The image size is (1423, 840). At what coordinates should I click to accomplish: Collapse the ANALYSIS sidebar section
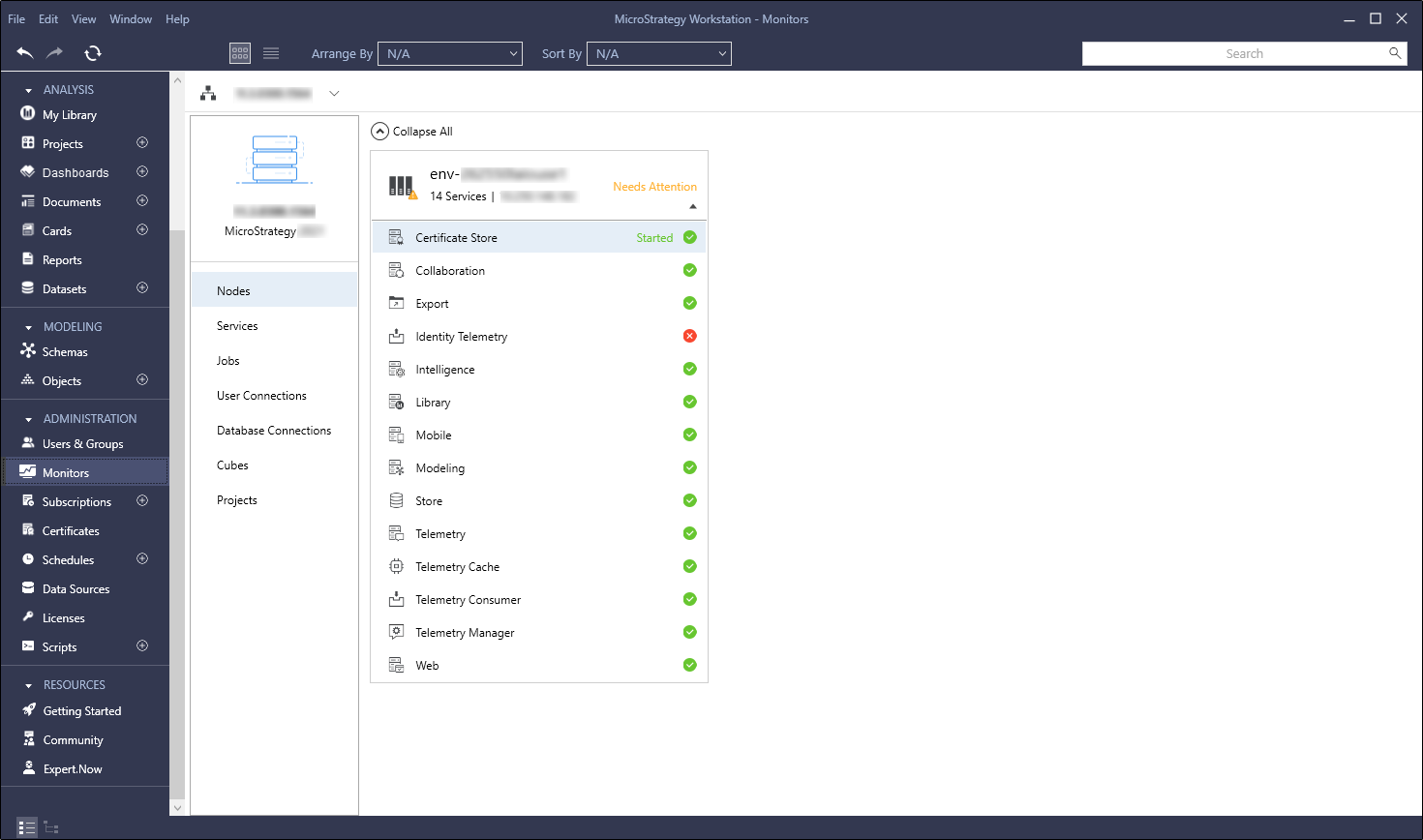click(x=28, y=90)
